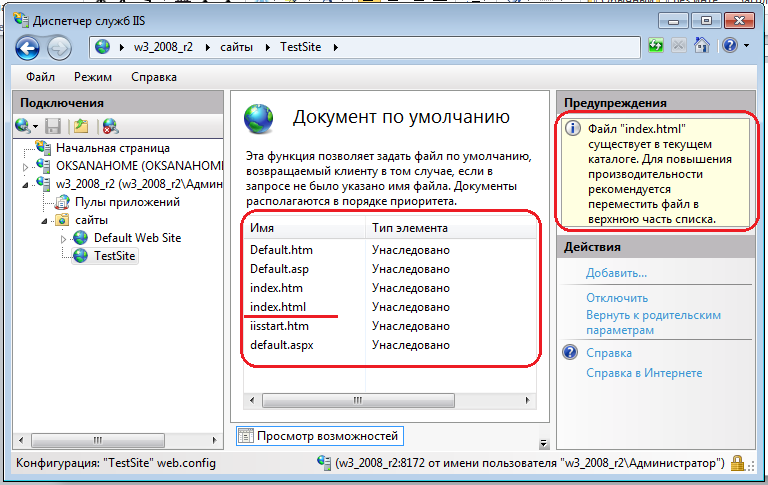Image resolution: width=768 pixels, height=485 pixels.
Task: Go back with the blue Back arrow
Action: tap(27, 48)
